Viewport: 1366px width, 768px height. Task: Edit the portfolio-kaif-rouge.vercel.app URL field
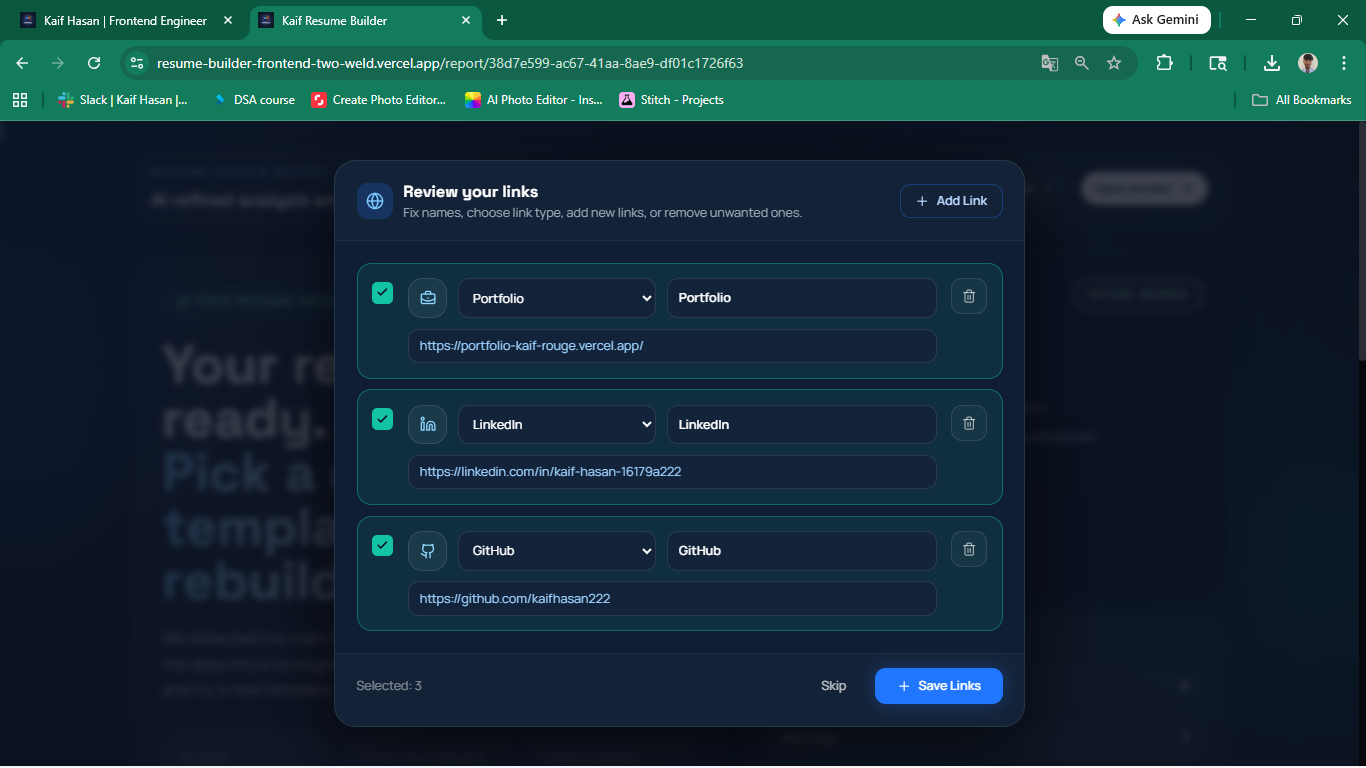coord(672,346)
